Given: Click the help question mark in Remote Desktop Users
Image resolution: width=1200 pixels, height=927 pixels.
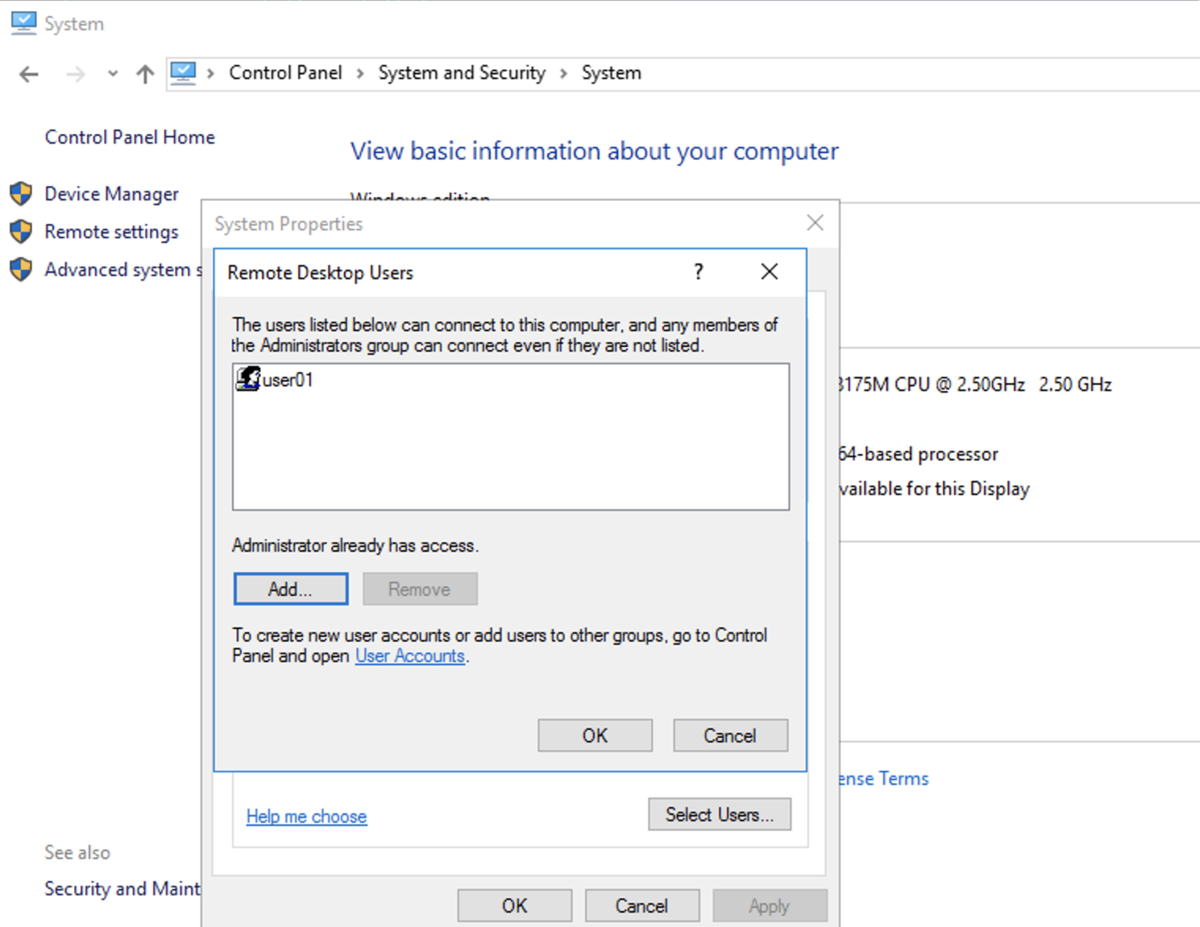Looking at the screenshot, I should click(698, 272).
